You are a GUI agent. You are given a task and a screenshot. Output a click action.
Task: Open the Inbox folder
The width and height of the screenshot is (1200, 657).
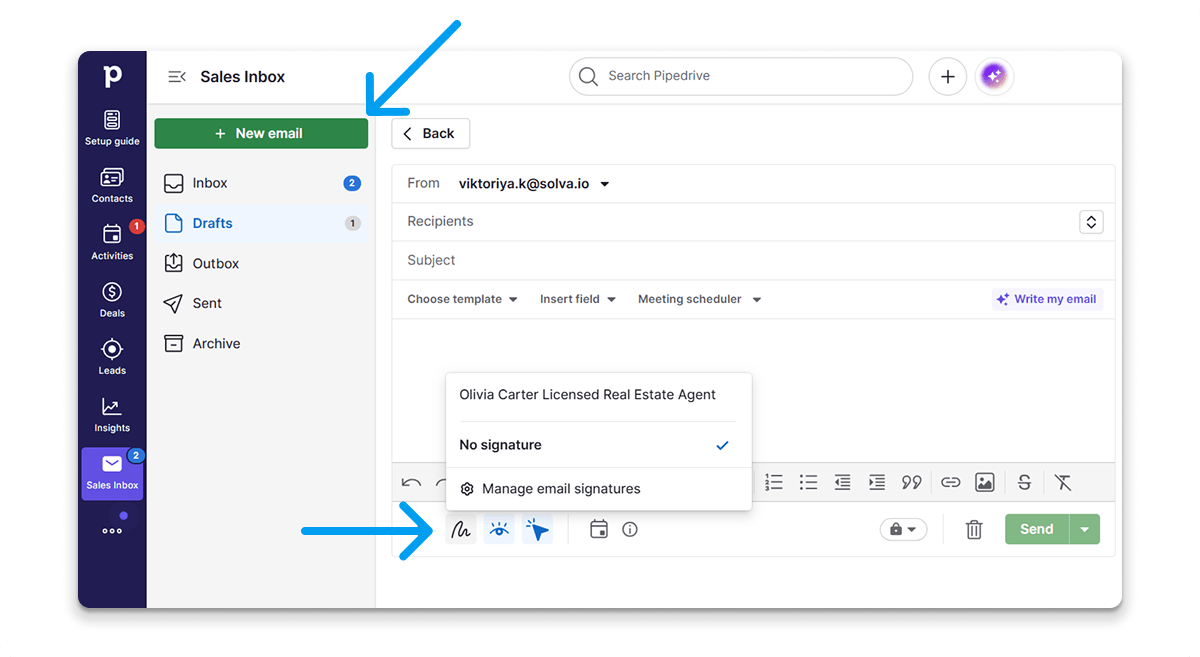[x=261, y=183]
